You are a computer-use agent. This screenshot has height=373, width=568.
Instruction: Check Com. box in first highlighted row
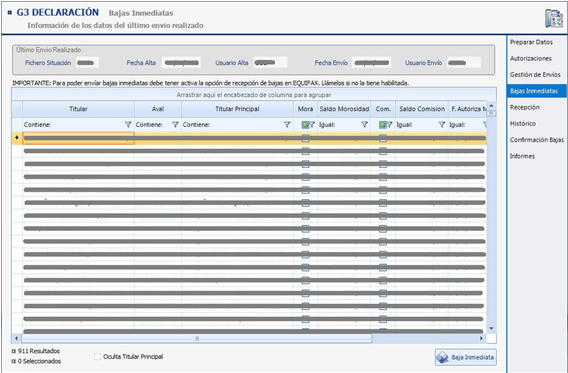(383, 138)
